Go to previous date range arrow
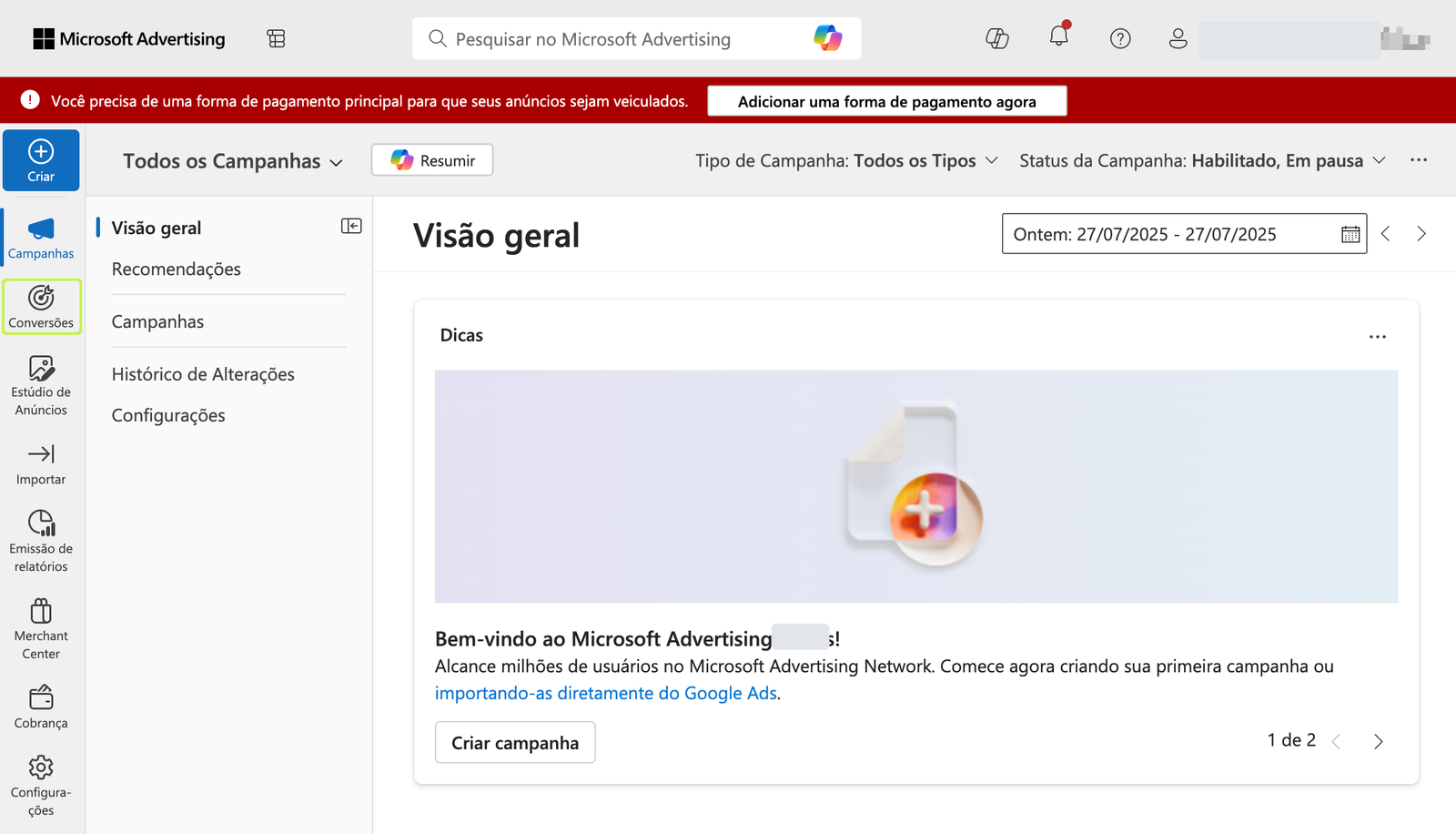This screenshot has width=1456, height=834. pyautogui.click(x=1386, y=234)
